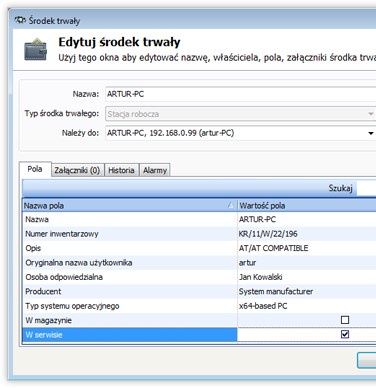Click the Szukaj search field
Viewport: 376px width, 388px height.
point(366,188)
